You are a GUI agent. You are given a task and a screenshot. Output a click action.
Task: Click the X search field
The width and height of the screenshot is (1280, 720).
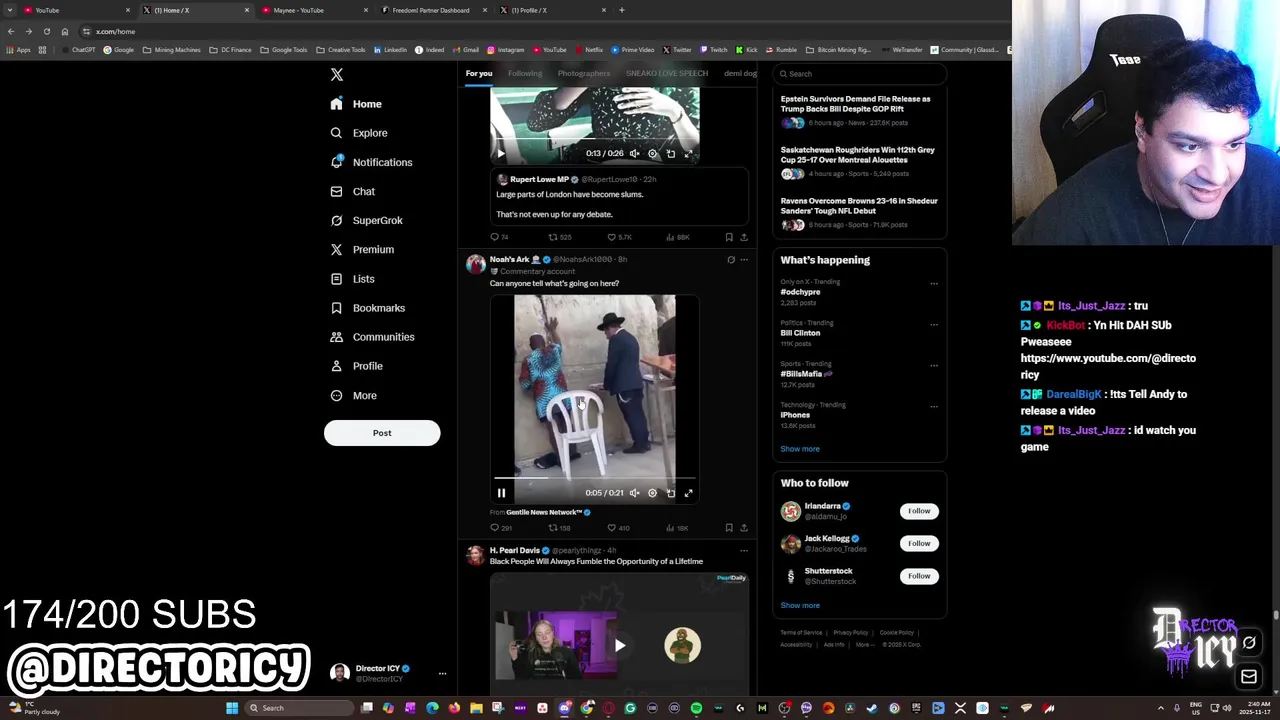coord(860,74)
